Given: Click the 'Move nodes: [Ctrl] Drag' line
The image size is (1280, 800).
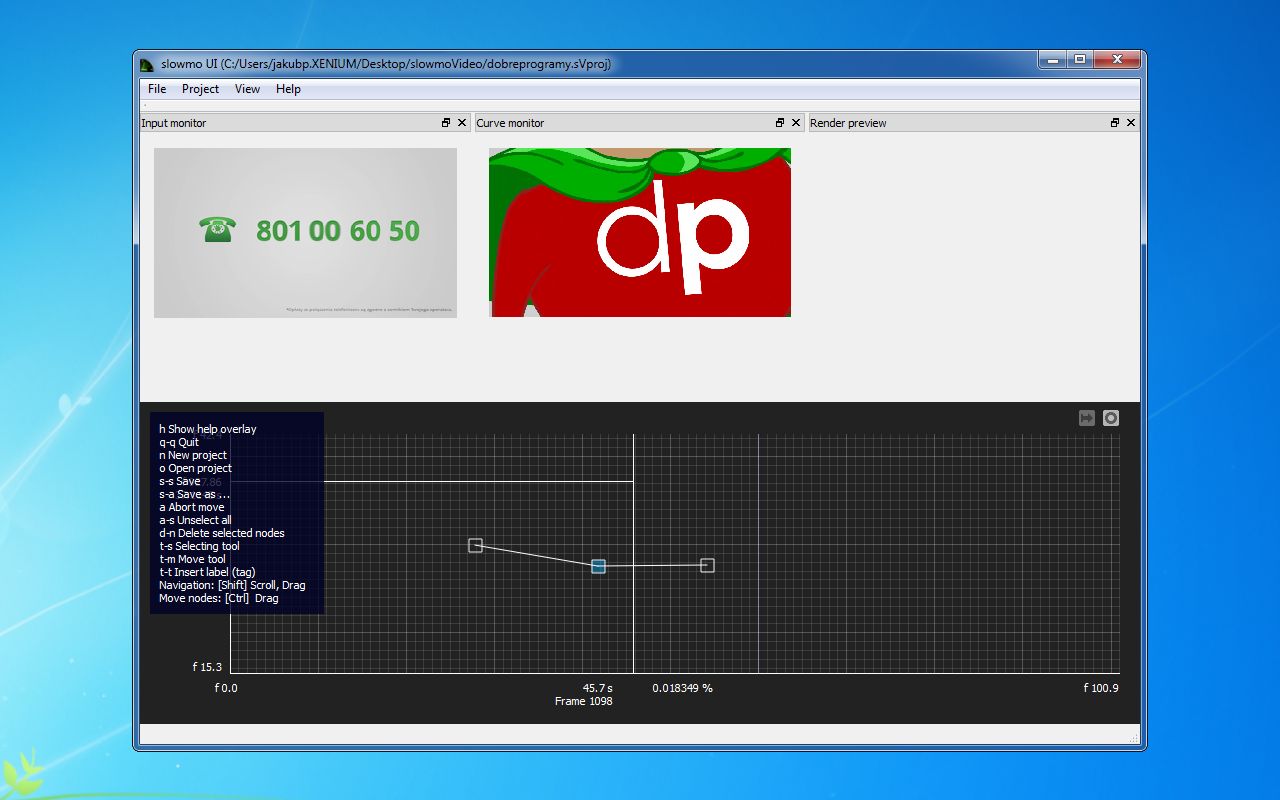Looking at the screenshot, I should pyautogui.click(x=219, y=598).
